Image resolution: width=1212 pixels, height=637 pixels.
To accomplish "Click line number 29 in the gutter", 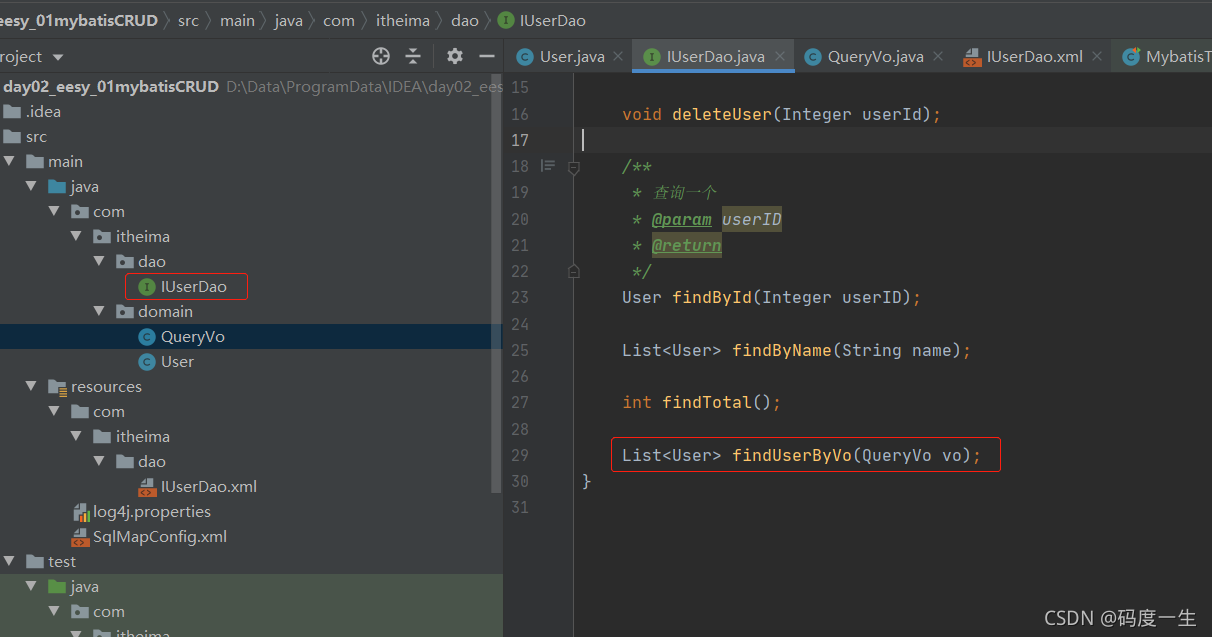I will pos(519,455).
